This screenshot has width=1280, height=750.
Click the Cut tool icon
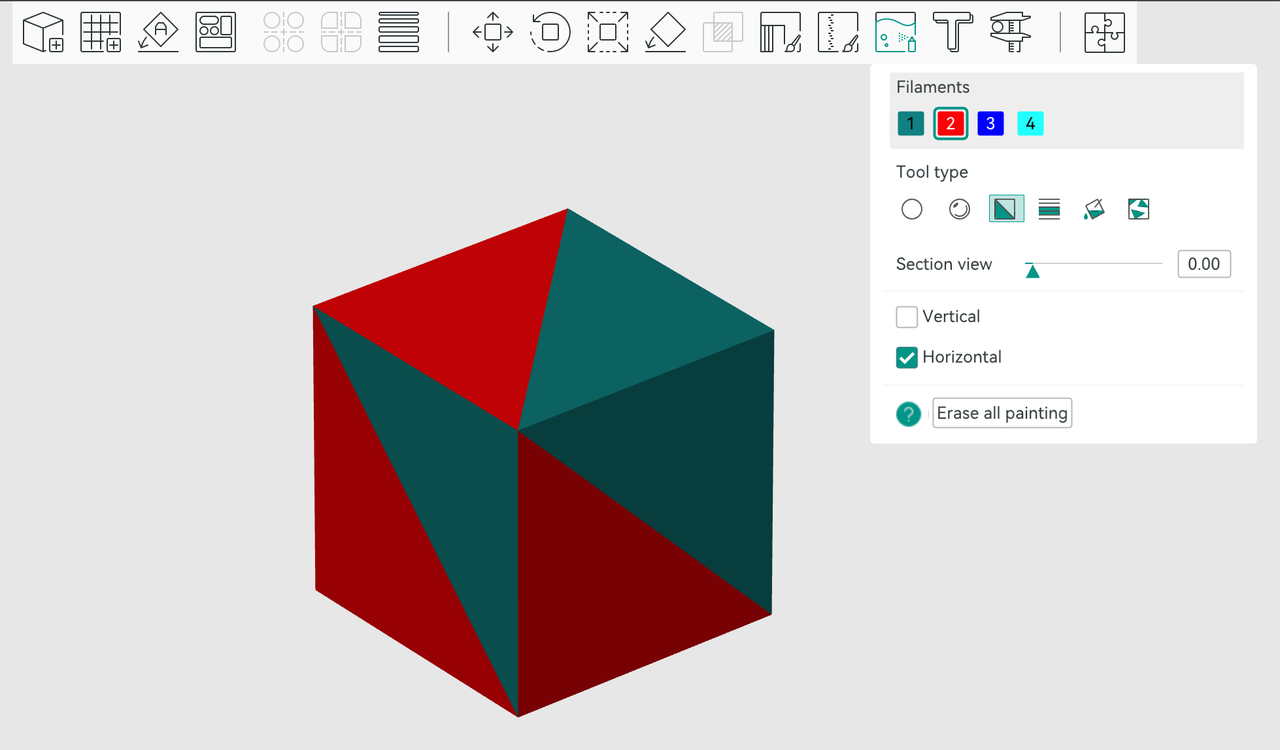(x=724, y=32)
